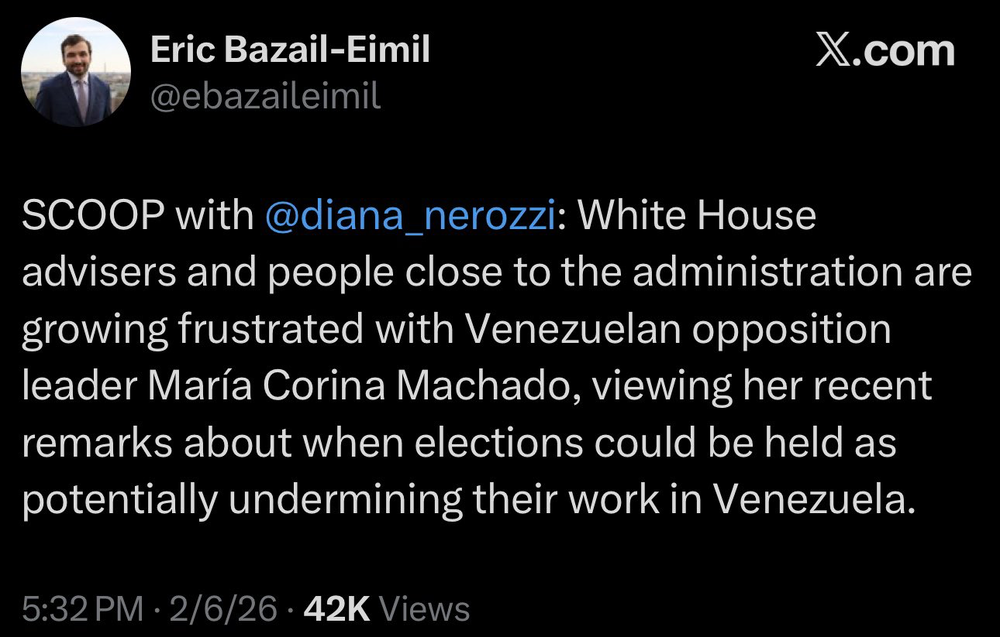Click the .com text beside X logo
Image resolution: width=1000 pixels, height=637 pixels.
903,51
